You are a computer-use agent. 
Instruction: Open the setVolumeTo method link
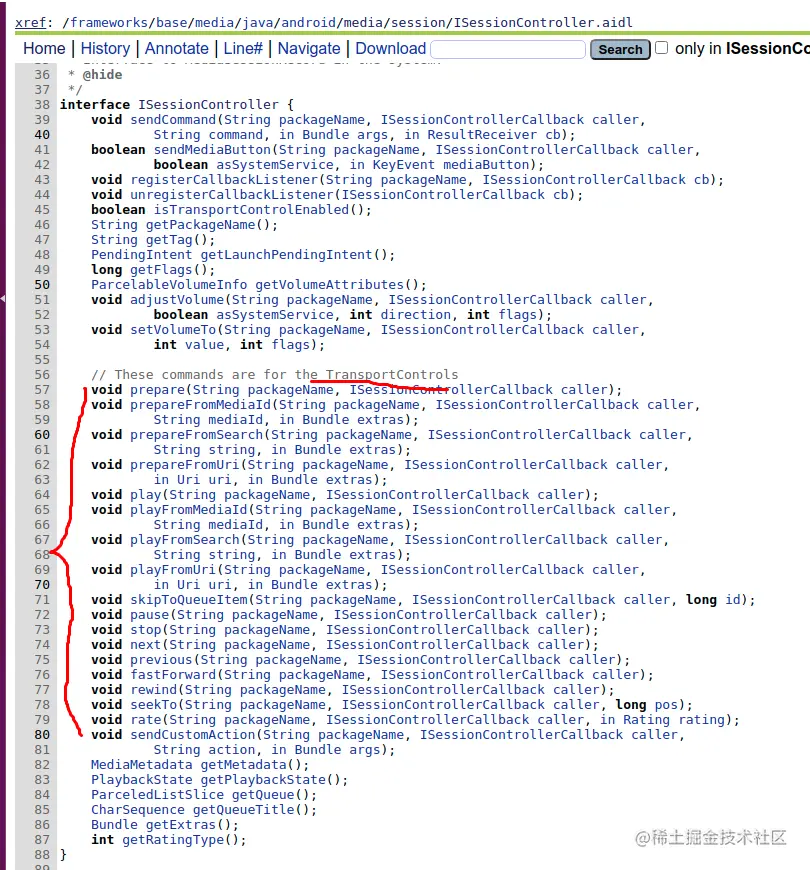tap(173, 329)
